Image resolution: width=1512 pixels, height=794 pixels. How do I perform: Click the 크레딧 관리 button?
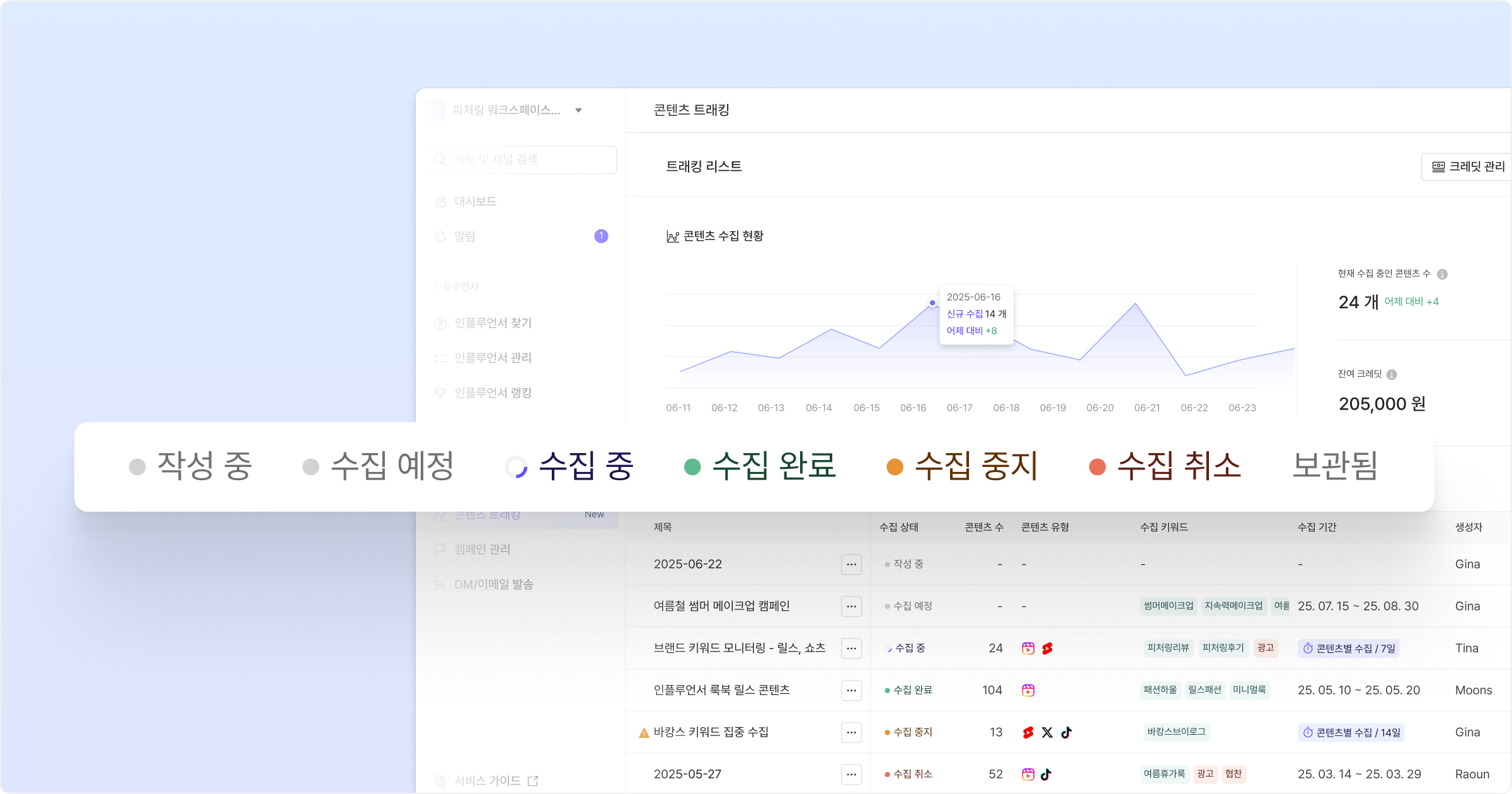(x=1468, y=167)
